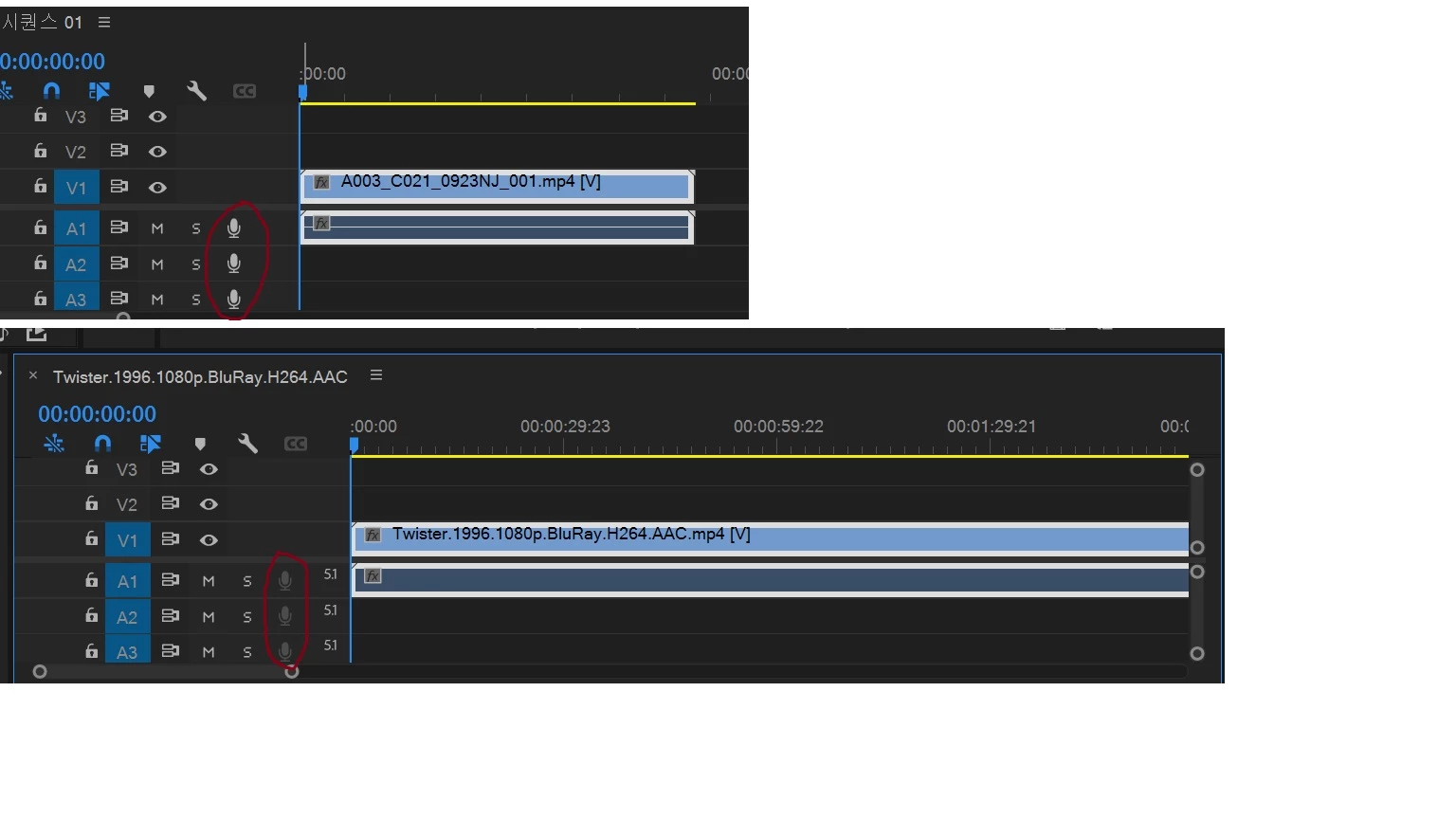Image resolution: width=1456 pixels, height=819 pixels.
Task: Click the 5.1 channel label on A1
Action: (x=330, y=574)
